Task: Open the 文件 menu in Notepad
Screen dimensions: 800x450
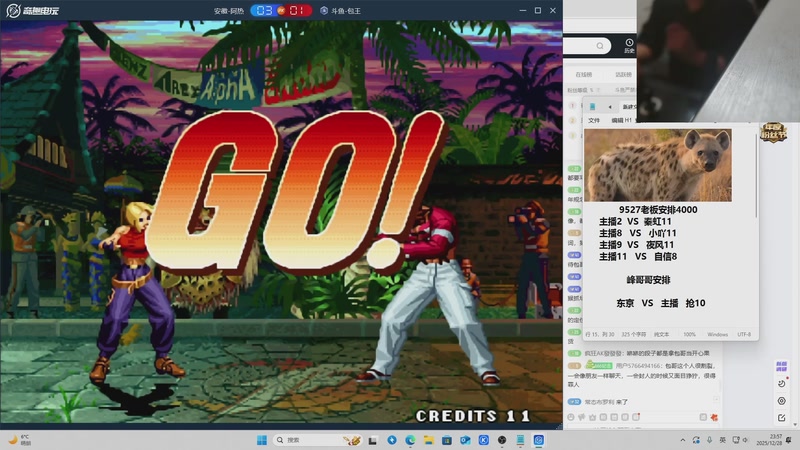Action: [x=594, y=120]
